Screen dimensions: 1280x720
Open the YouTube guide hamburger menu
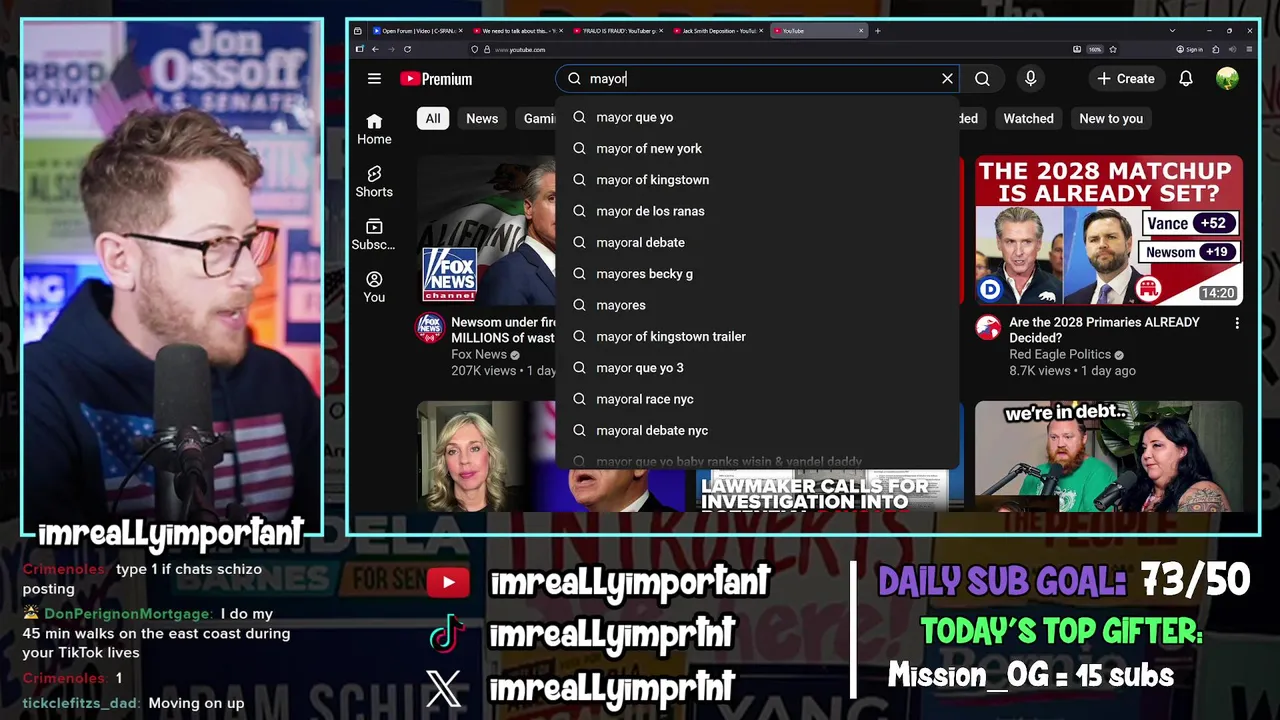tap(374, 79)
